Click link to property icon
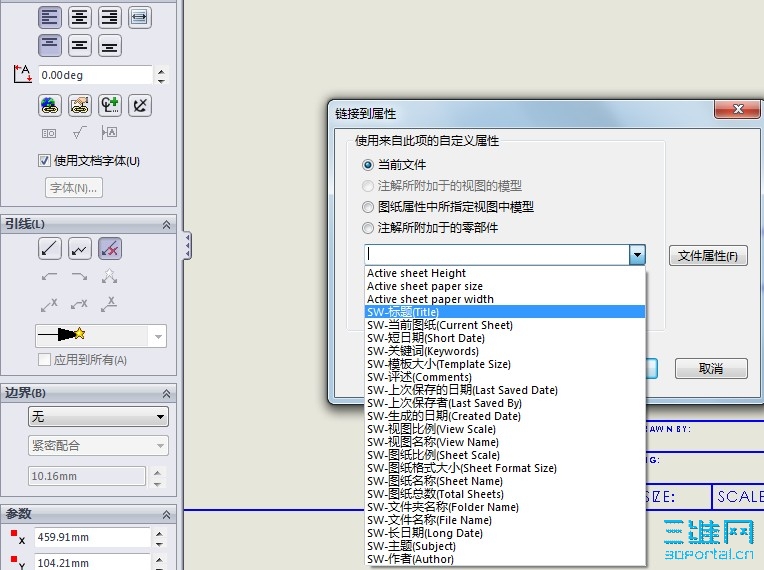The height and width of the screenshot is (570, 764). pyautogui.click(x=80, y=105)
